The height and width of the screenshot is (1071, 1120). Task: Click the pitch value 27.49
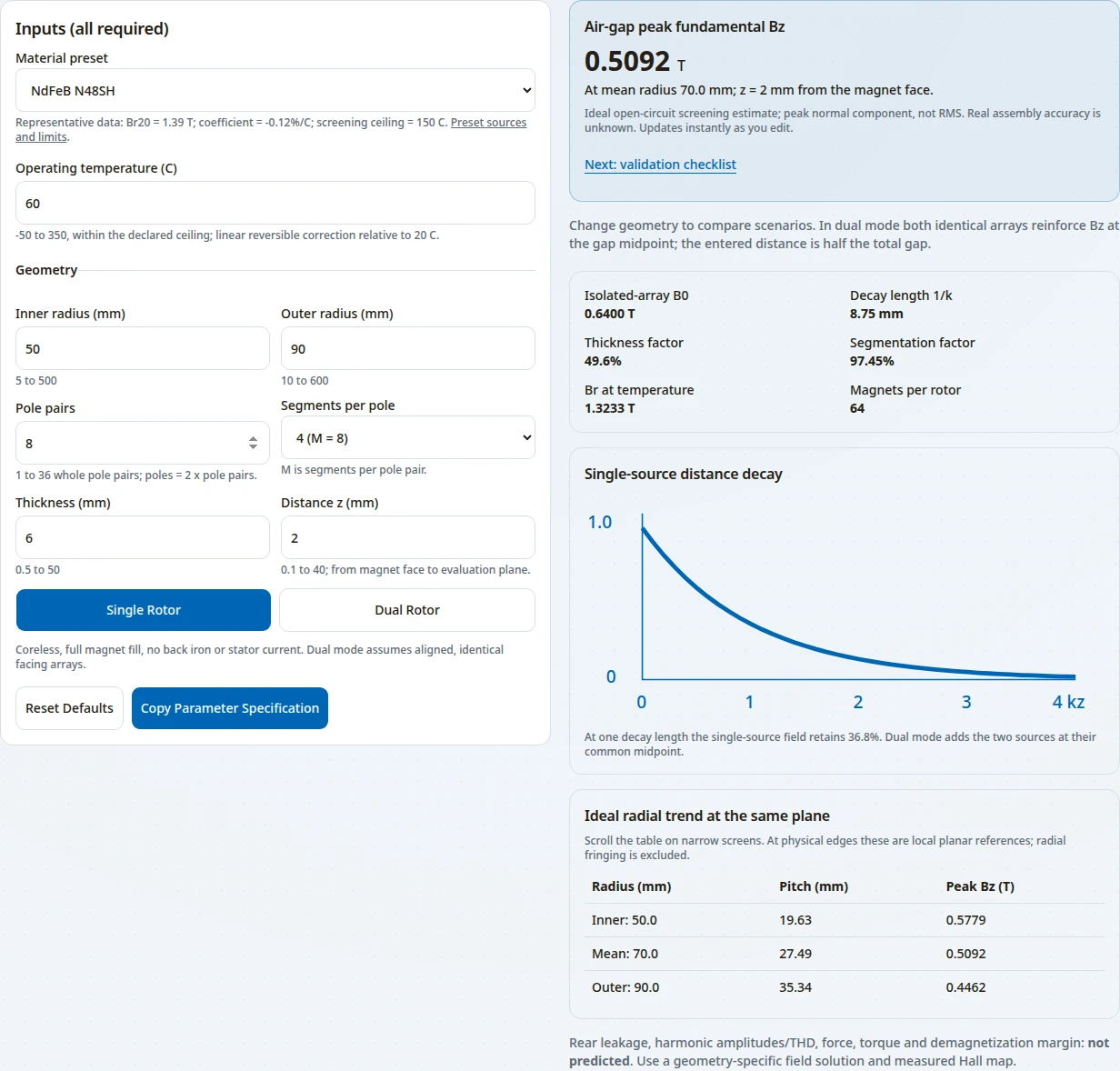(795, 954)
